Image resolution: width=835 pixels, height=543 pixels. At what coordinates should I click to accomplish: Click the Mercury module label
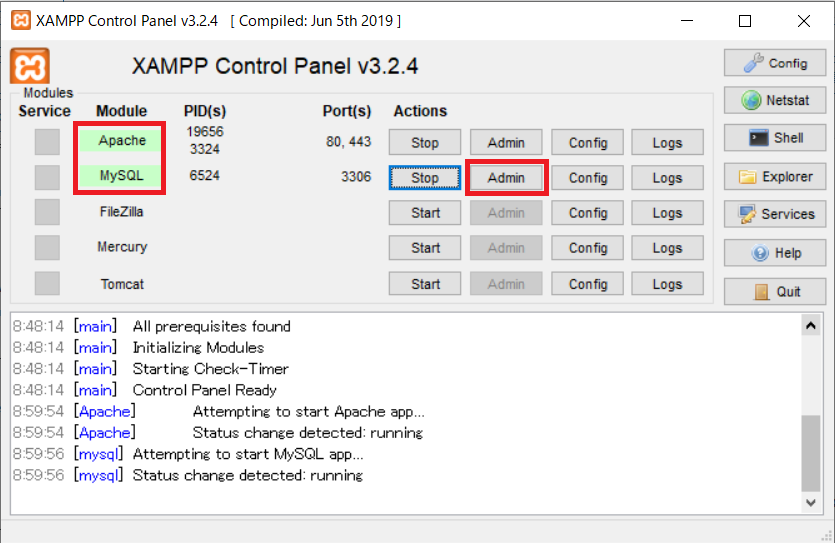pos(122,247)
